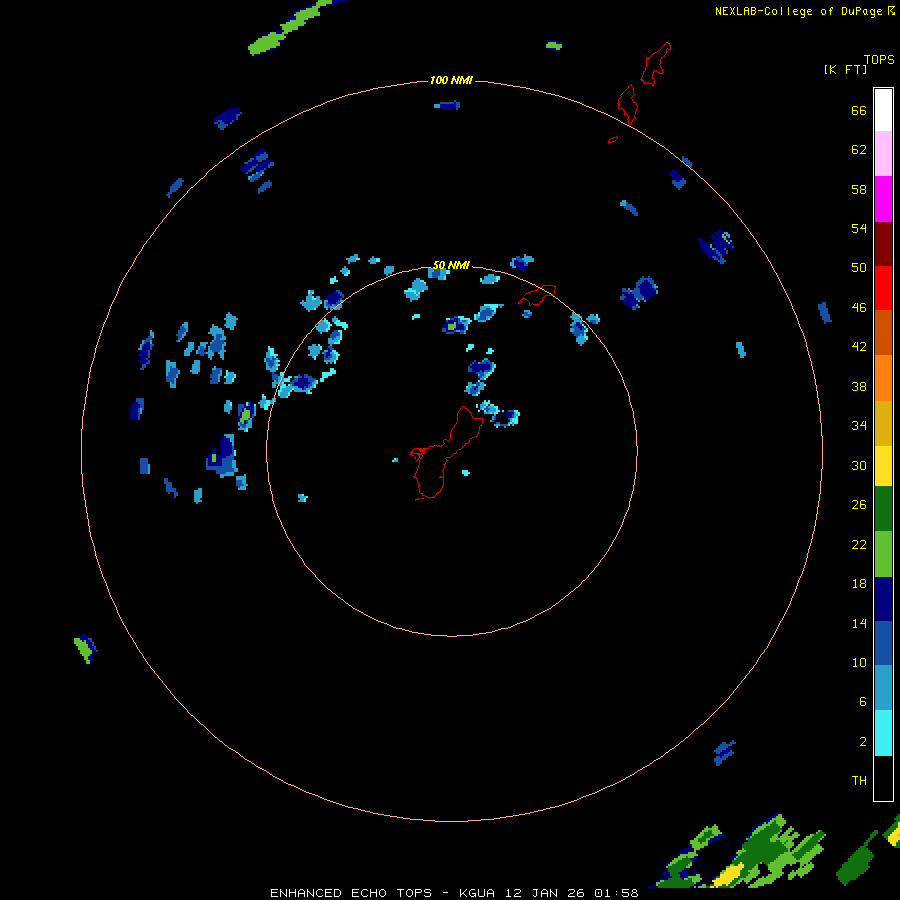Click the light green 18-22 kft legend swatch
900x900 pixels.
pos(883,554)
